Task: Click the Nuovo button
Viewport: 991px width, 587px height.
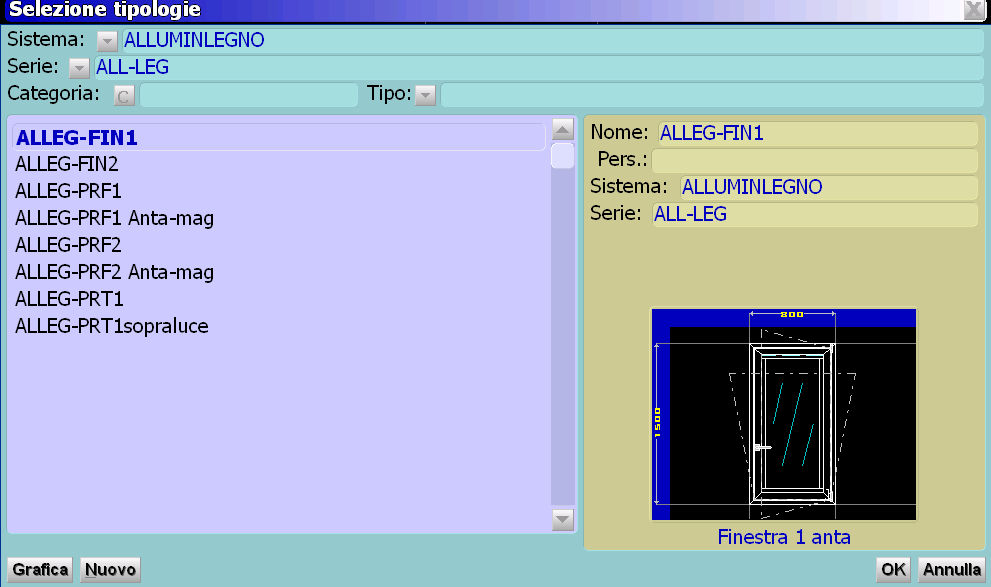Action: (x=110, y=570)
